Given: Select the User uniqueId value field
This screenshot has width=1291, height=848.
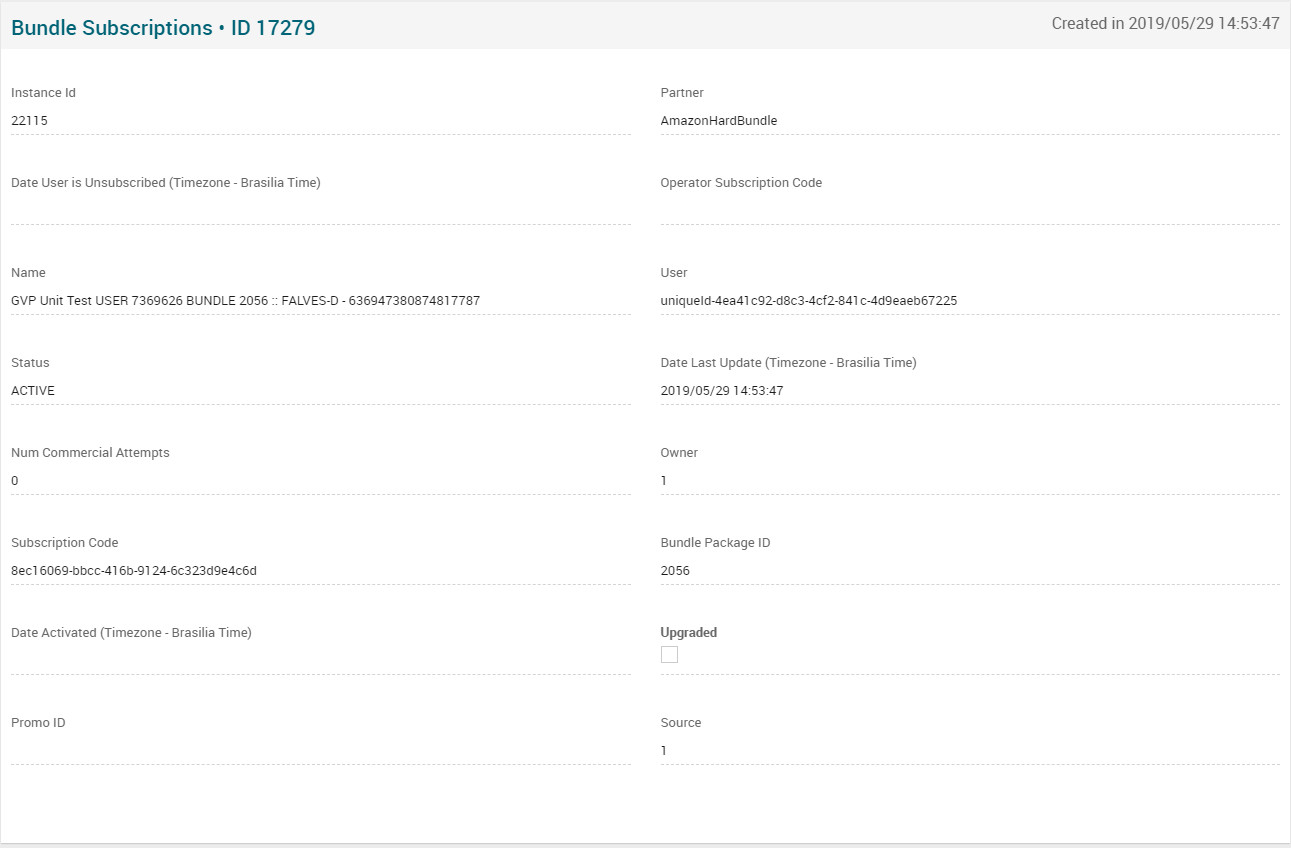Looking at the screenshot, I should point(969,300).
